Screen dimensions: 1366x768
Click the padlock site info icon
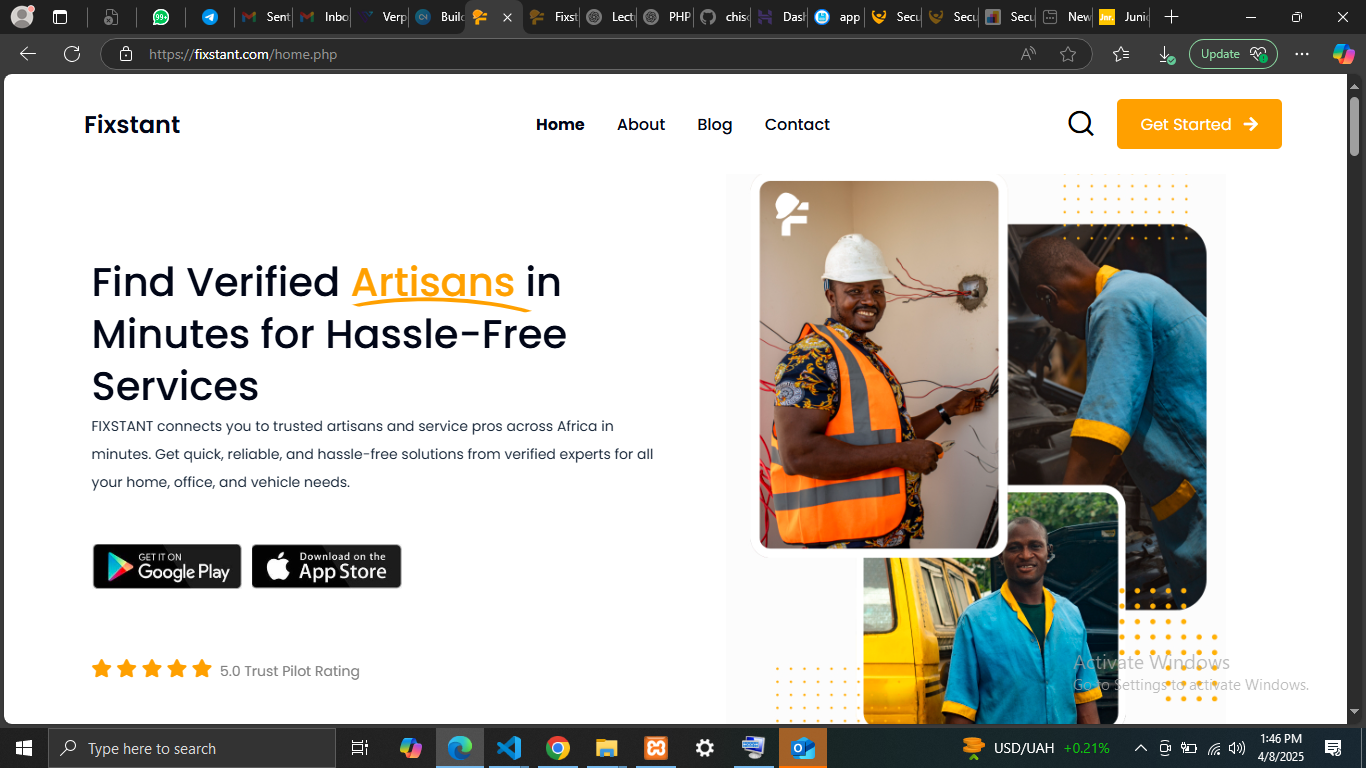point(126,54)
